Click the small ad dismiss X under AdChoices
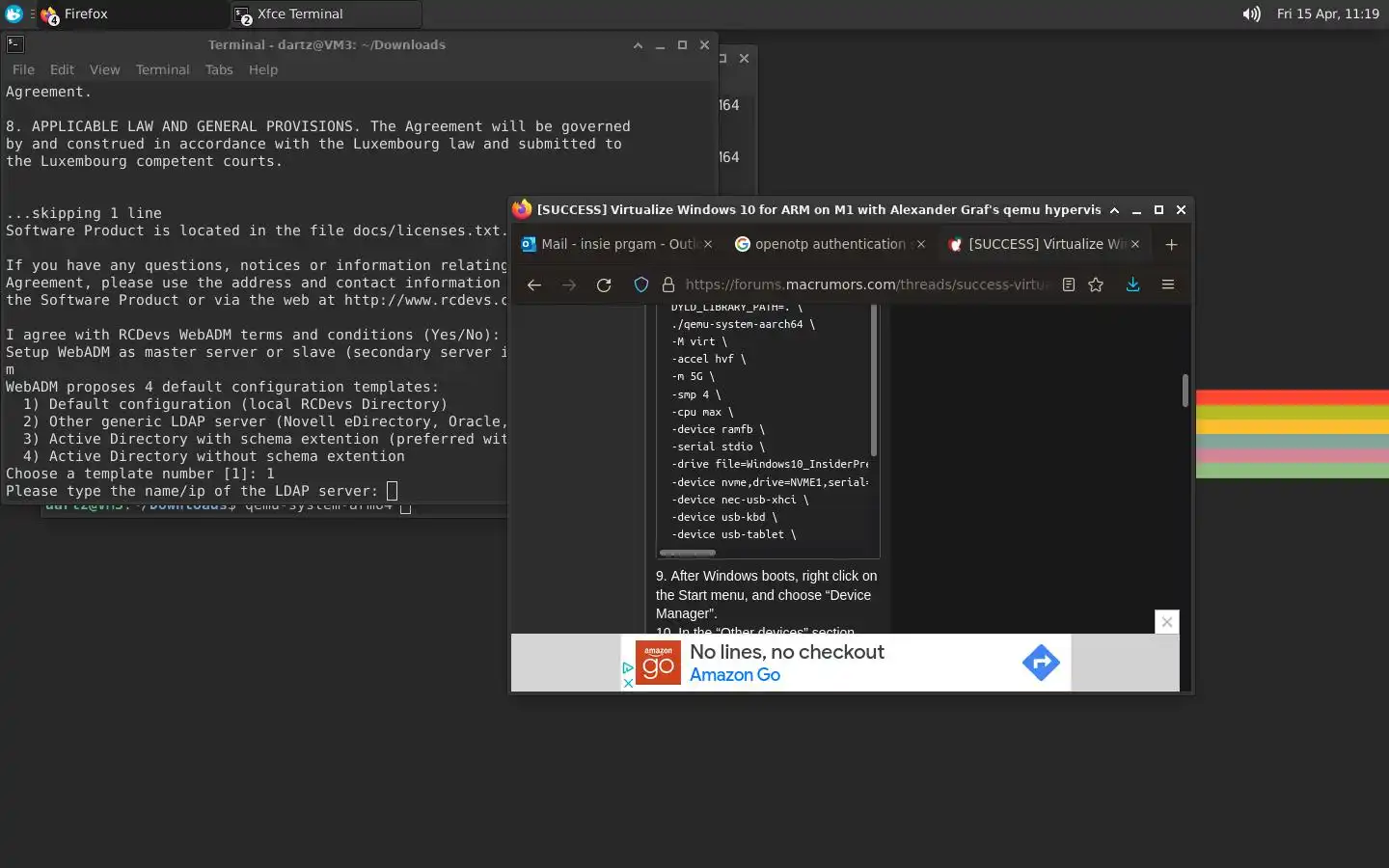This screenshot has height=868, width=1389. 628,683
